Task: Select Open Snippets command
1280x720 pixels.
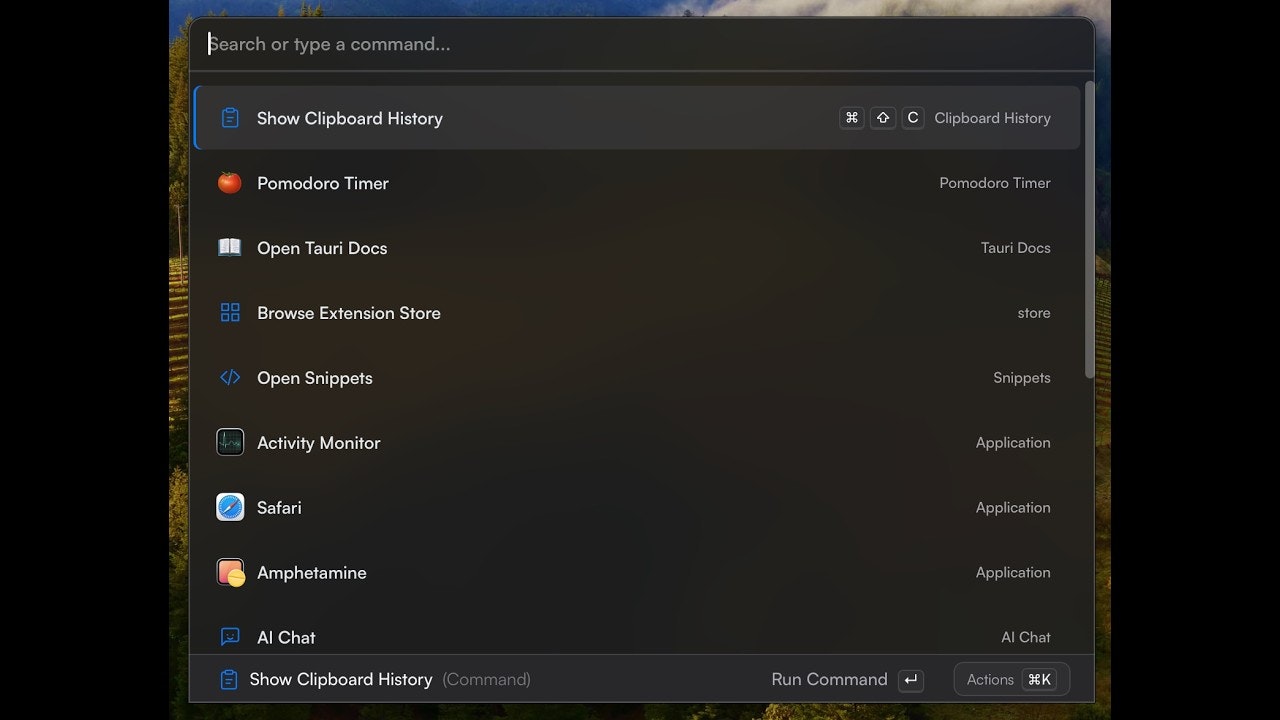Action: (x=637, y=378)
